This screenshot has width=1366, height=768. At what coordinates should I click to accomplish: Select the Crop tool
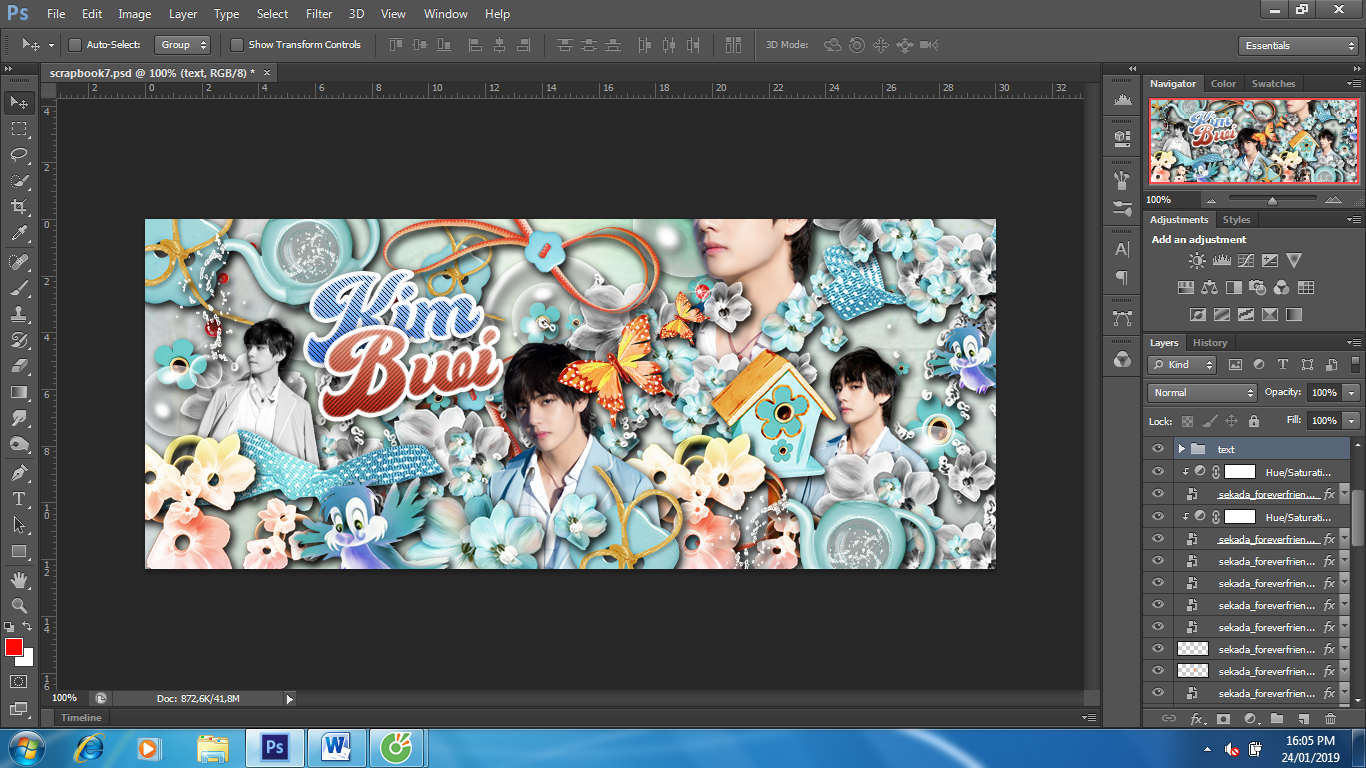pos(19,207)
